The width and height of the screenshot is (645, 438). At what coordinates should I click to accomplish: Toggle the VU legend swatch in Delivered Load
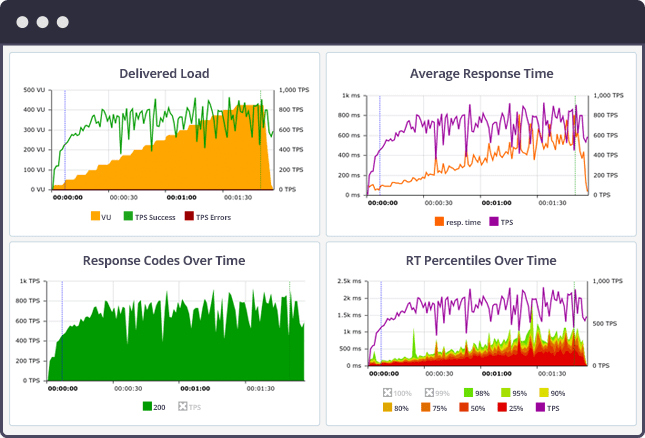coord(95,216)
